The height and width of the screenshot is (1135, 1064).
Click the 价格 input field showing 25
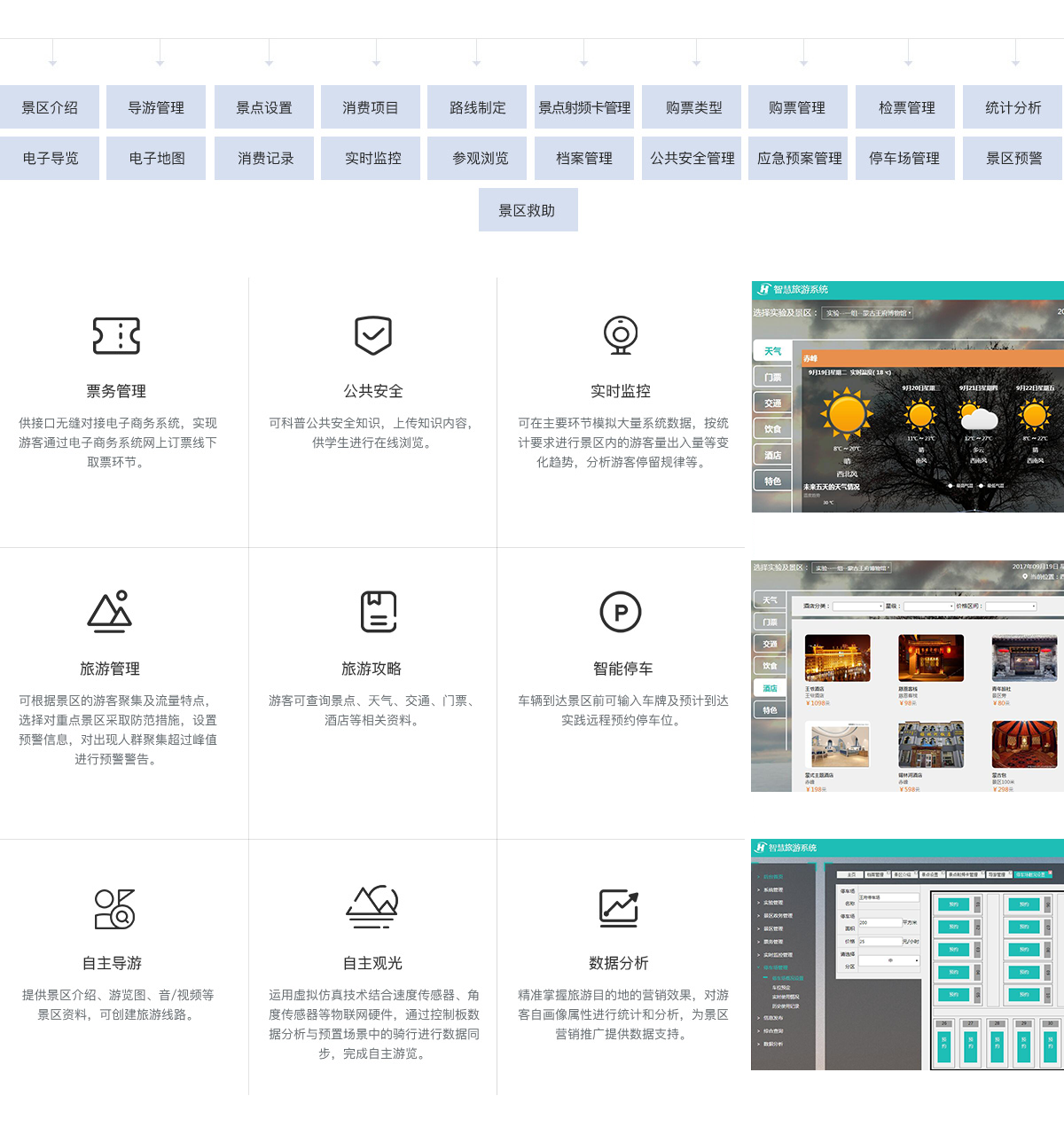click(880, 942)
